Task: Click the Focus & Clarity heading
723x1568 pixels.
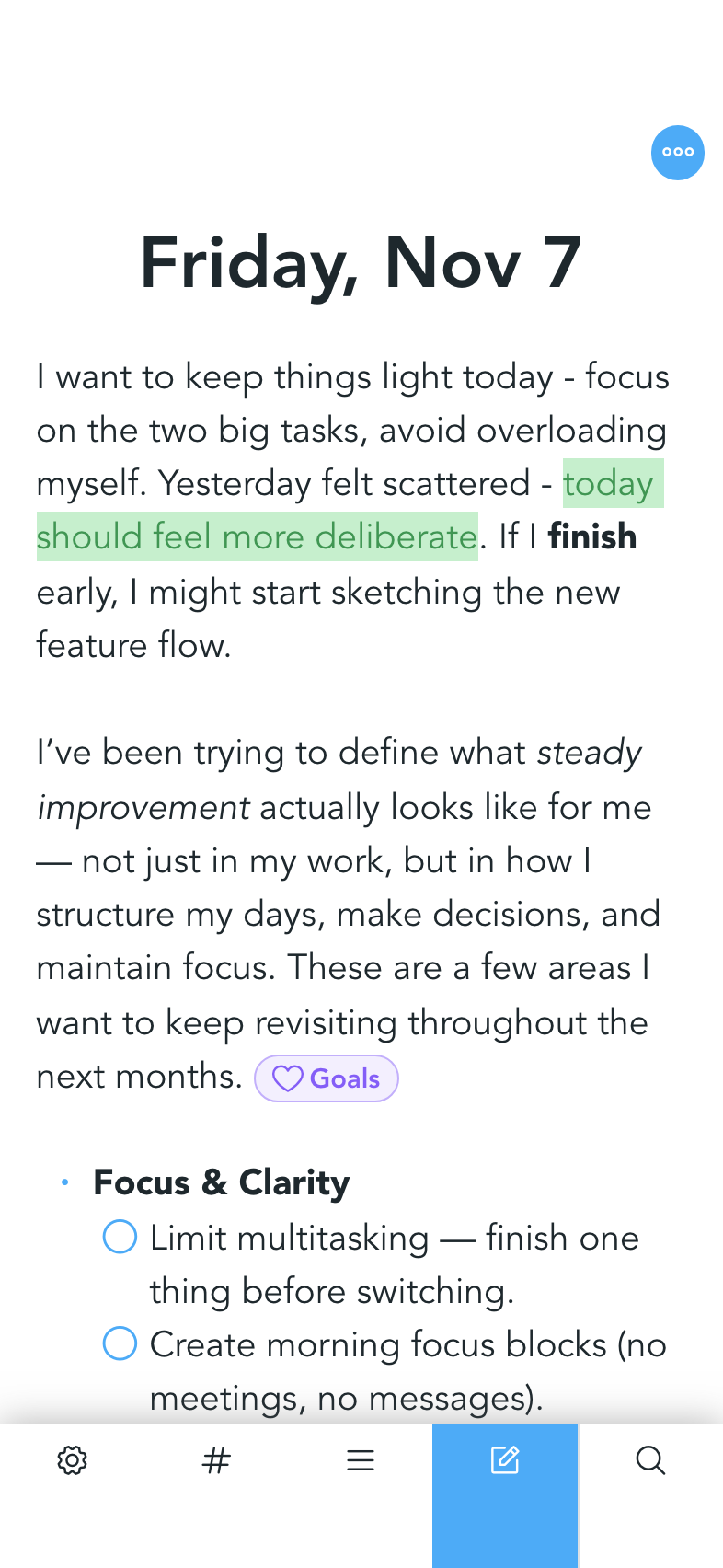Action: [x=221, y=1182]
